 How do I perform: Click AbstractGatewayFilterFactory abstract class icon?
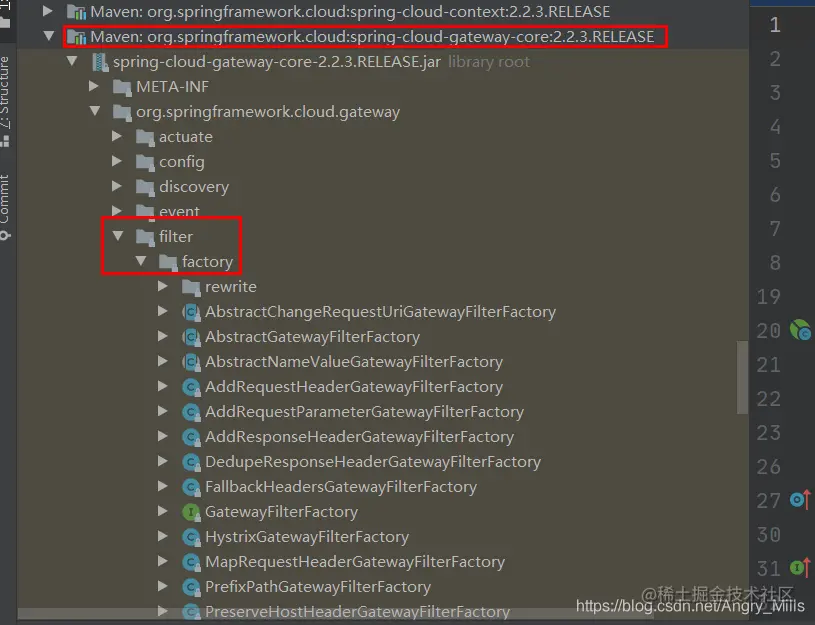191,336
